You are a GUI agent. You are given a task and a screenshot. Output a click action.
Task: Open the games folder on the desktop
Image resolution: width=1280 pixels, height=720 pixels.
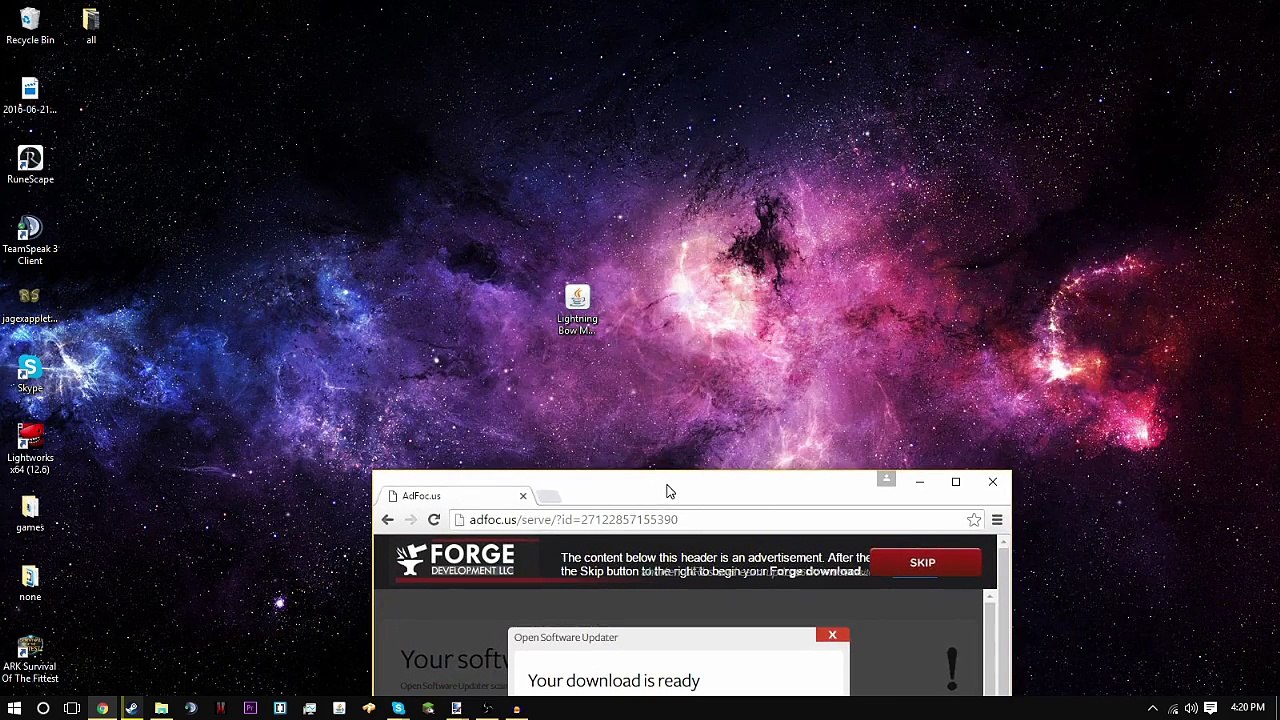coord(30,514)
